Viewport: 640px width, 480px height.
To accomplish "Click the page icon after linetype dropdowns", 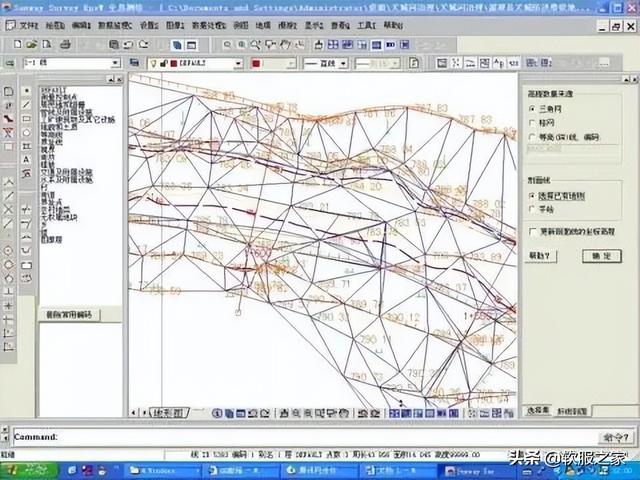I will pyautogui.click(x=414, y=63).
